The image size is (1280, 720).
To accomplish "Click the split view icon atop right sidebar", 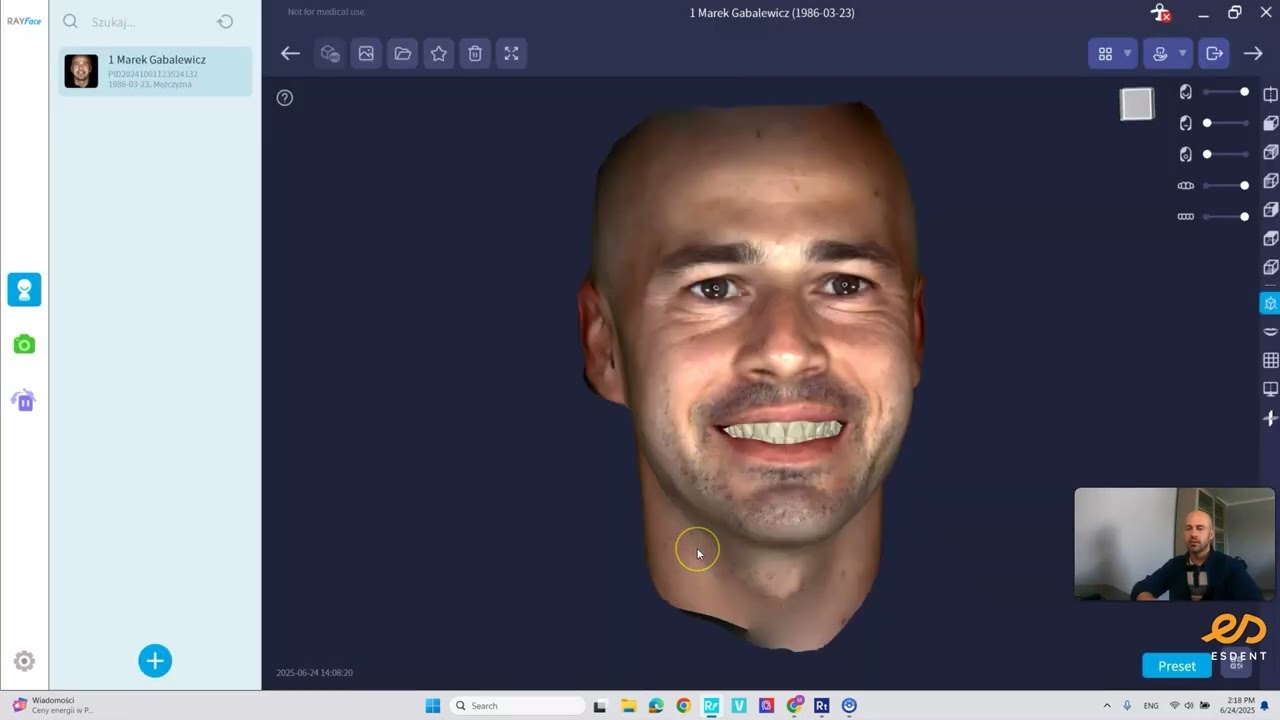I will coord(1271,94).
